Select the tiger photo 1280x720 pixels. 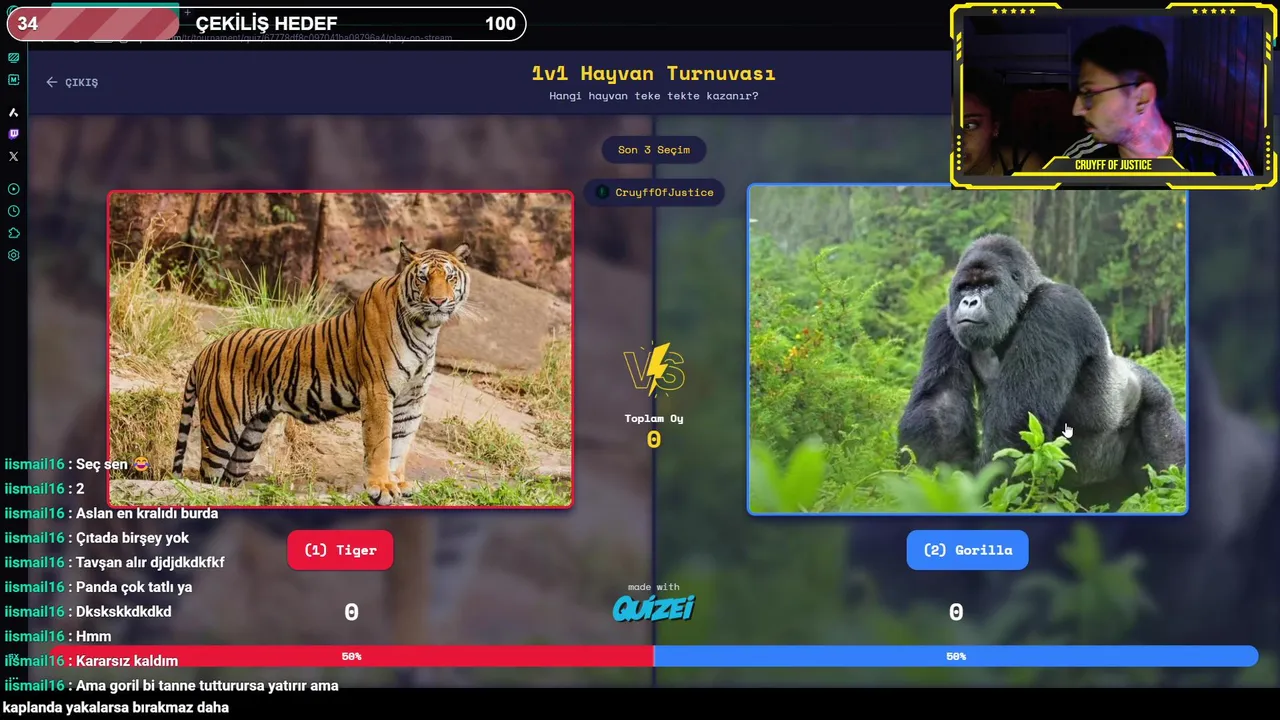[x=340, y=349]
